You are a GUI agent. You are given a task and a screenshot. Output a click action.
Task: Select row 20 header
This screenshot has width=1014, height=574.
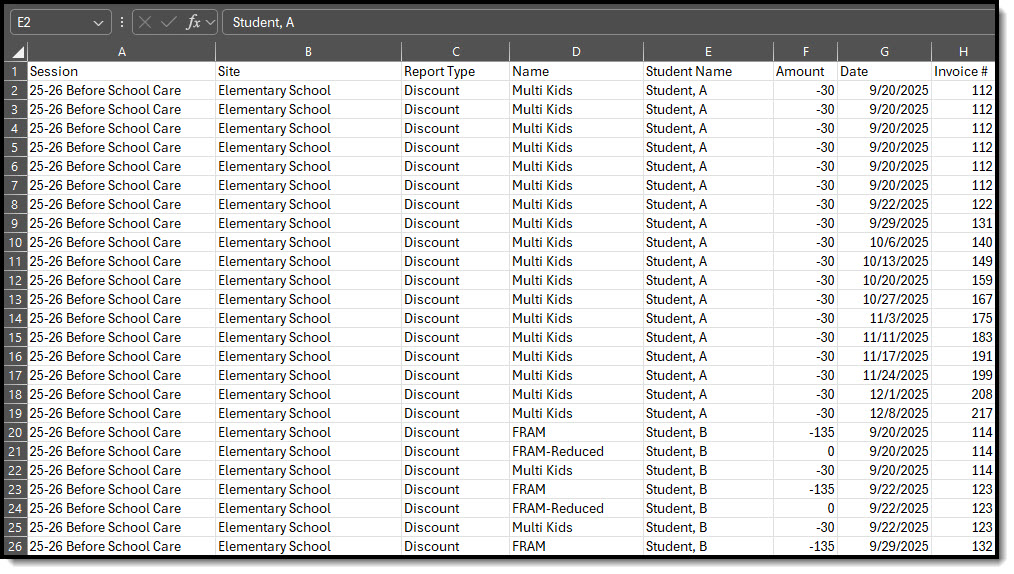[14, 432]
